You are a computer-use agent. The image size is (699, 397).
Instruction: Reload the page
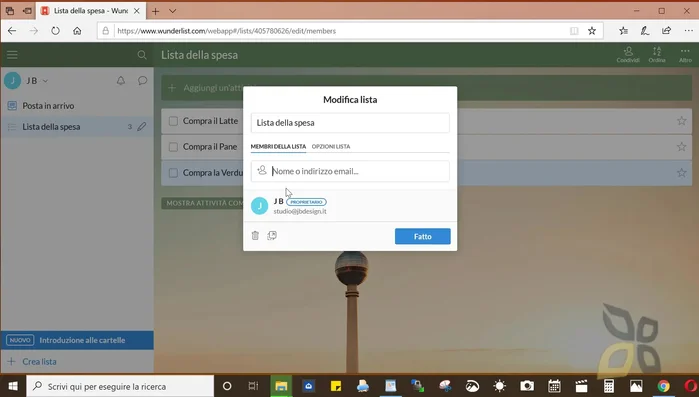pyautogui.click(x=55, y=31)
